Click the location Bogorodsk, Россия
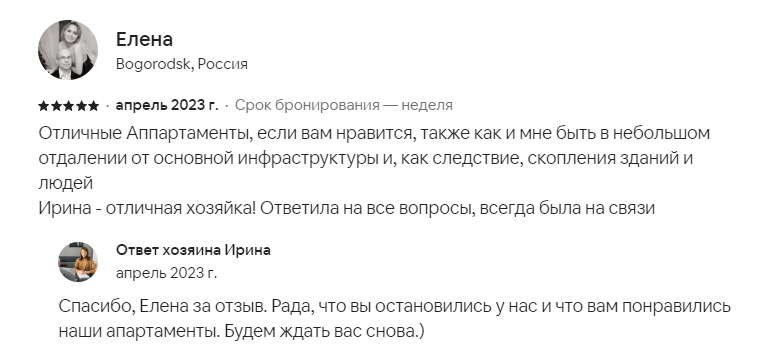This screenshot has height=362, width=774. click(x=182, y=64)
